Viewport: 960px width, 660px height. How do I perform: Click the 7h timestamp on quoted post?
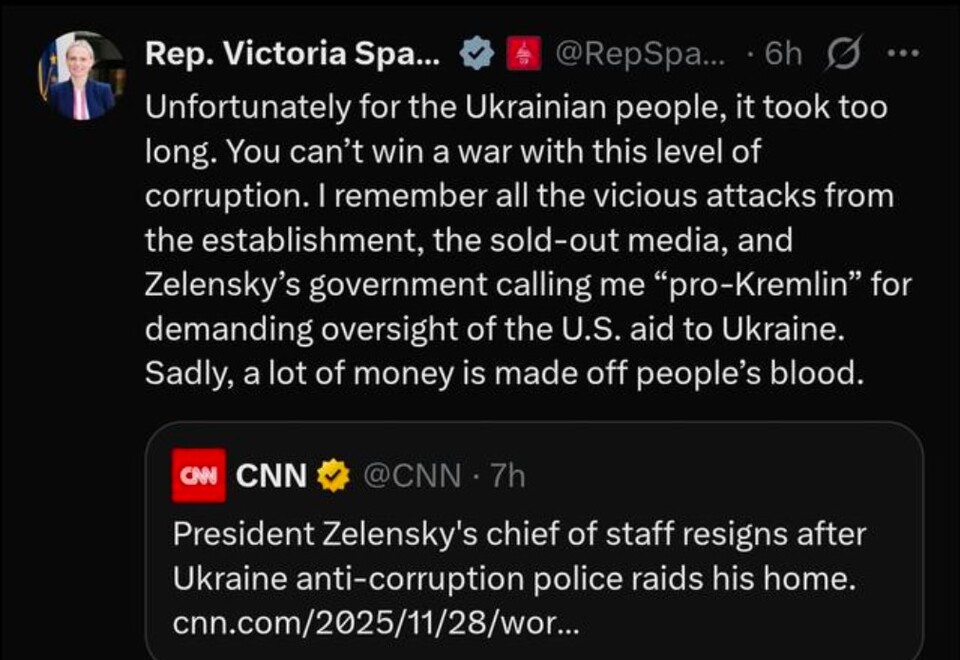[x=506, y=476]
